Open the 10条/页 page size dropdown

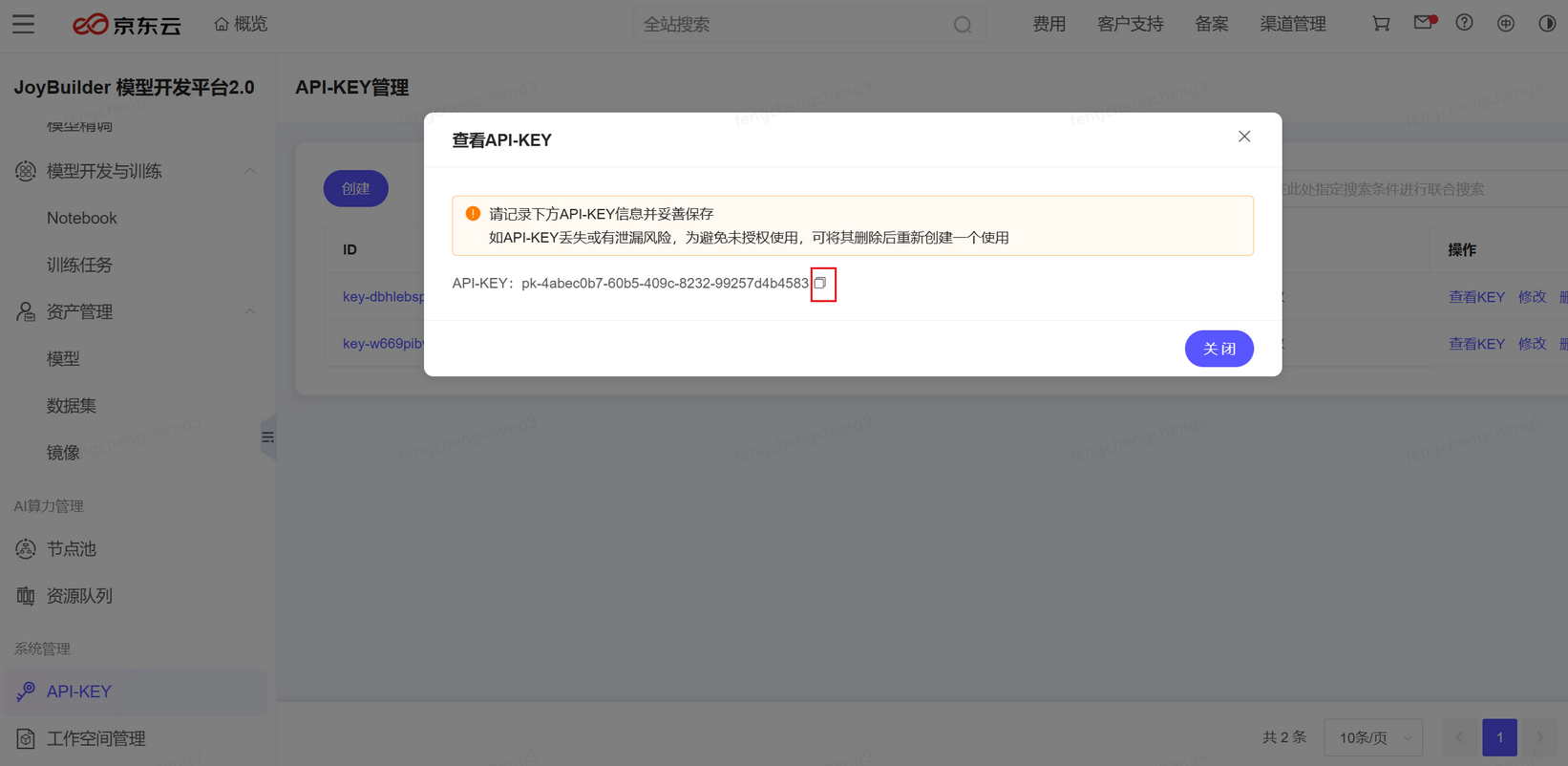point(1374,737)
